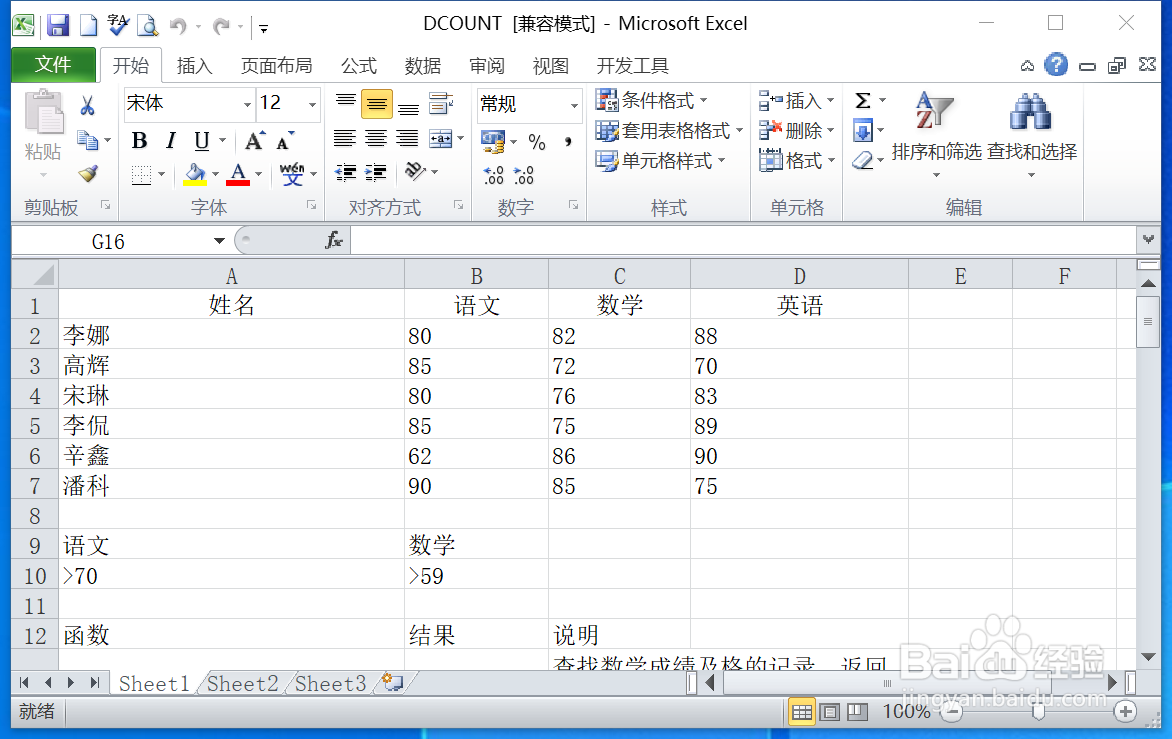Click in the formula bar input

click(743, 241)
